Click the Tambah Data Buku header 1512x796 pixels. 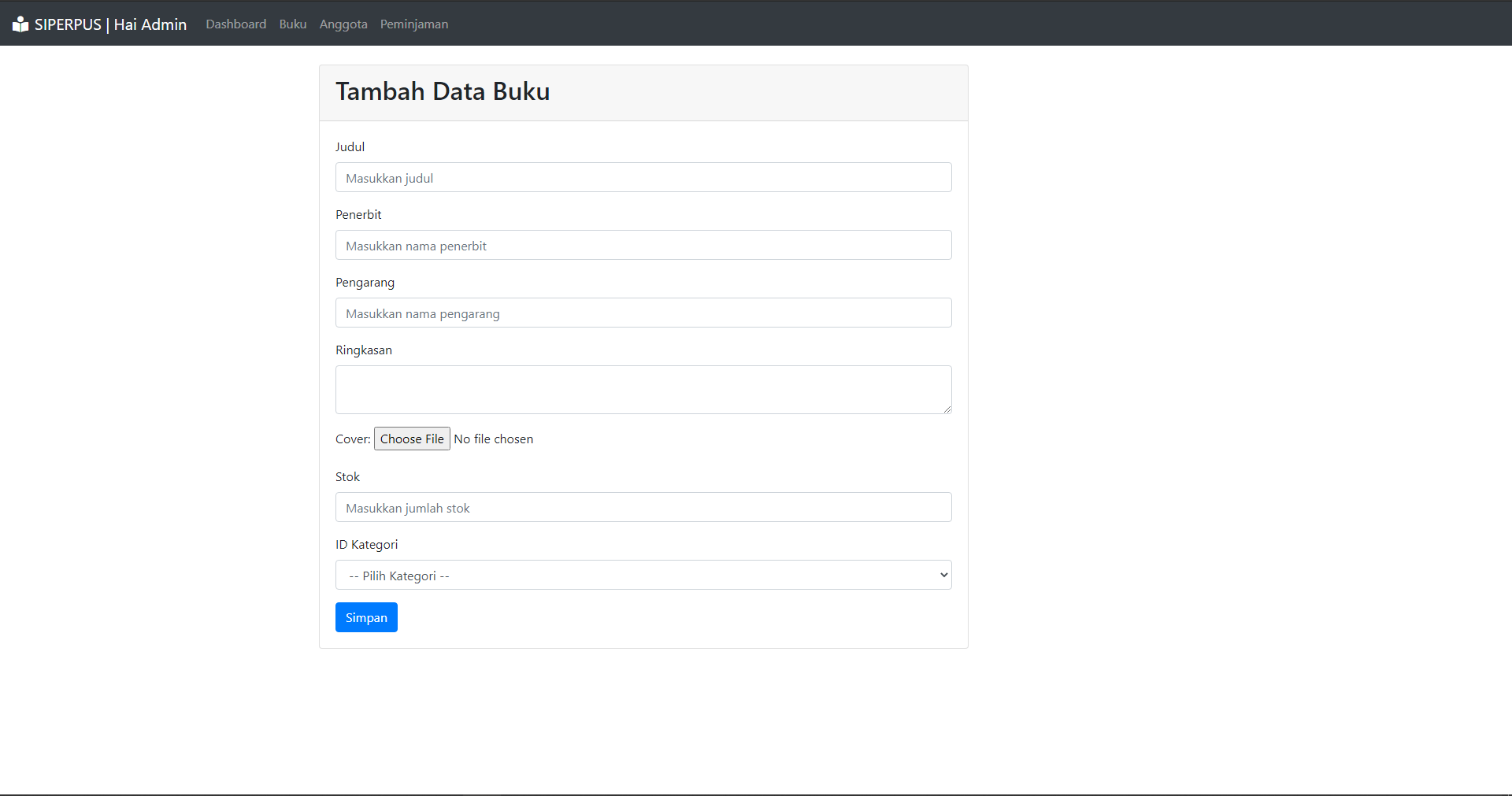(x=443, y=91)
